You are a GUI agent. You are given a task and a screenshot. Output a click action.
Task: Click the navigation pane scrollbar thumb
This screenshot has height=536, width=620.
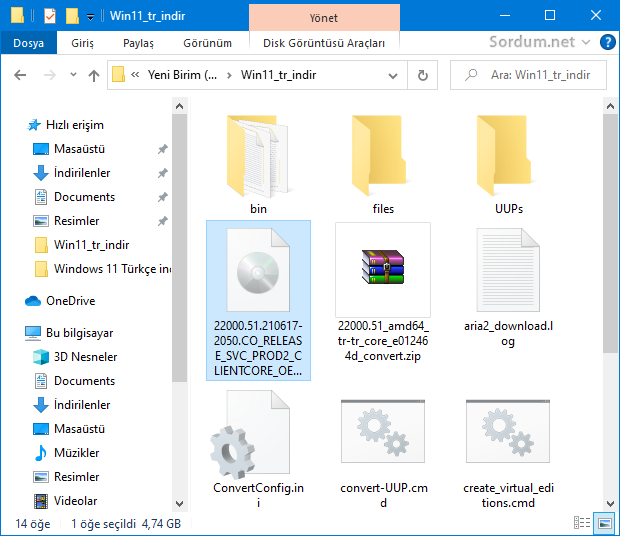(179, 248)
